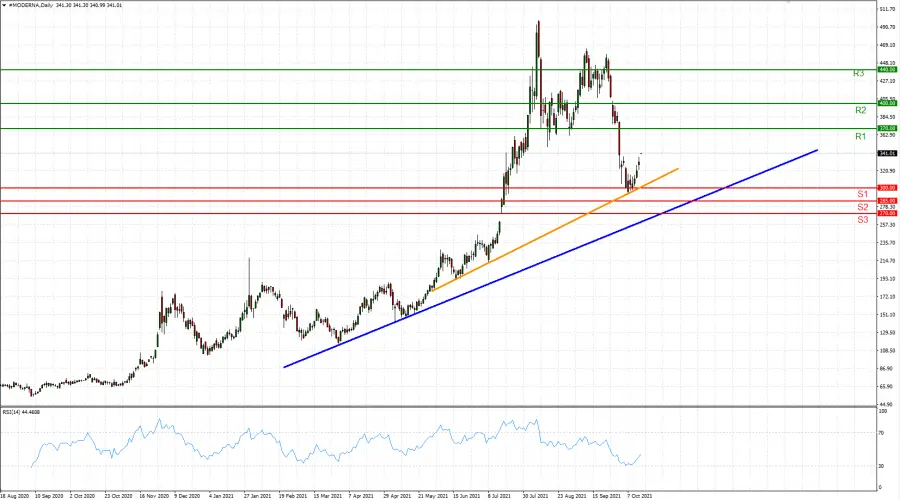Select the green 400.00 price tag

click(x=887, y=103)
